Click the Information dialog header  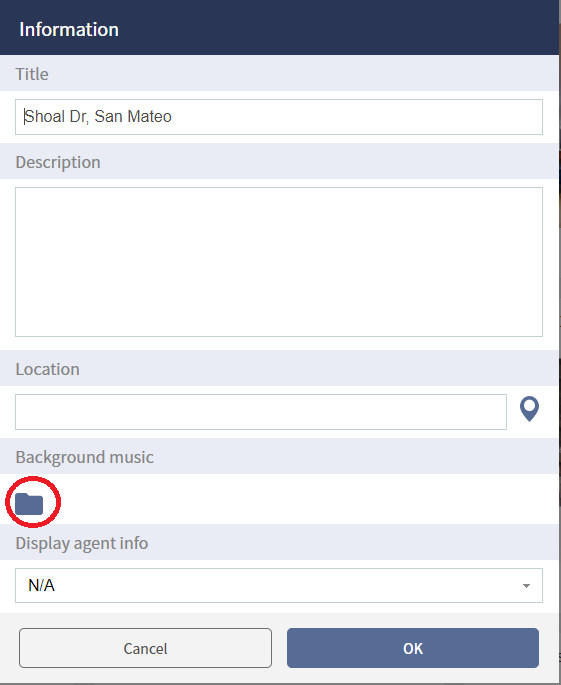pos(280,28)
